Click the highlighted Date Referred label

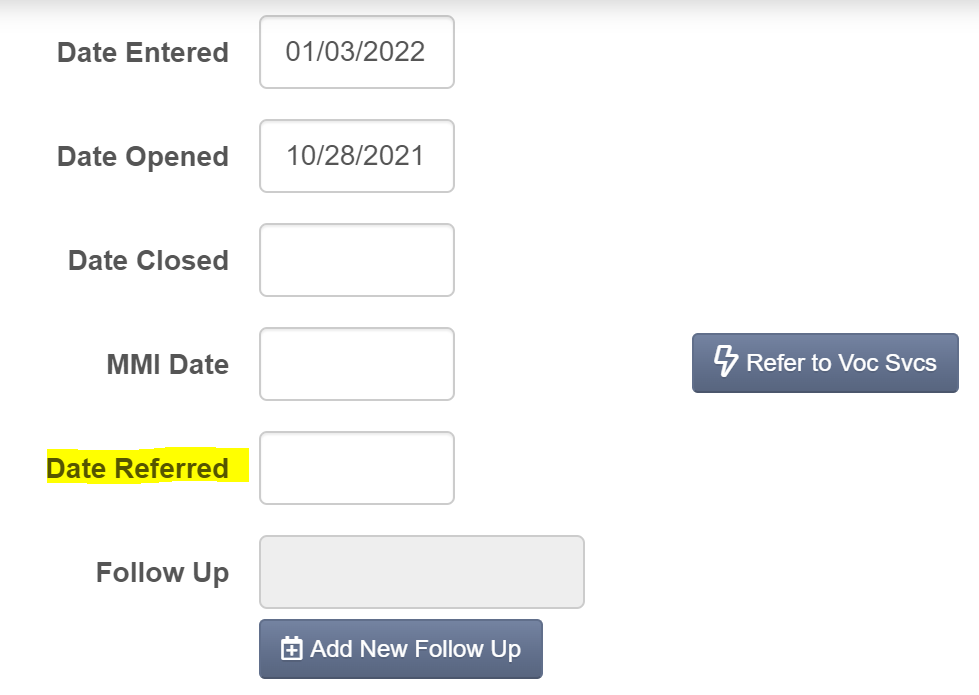point(138,468)
